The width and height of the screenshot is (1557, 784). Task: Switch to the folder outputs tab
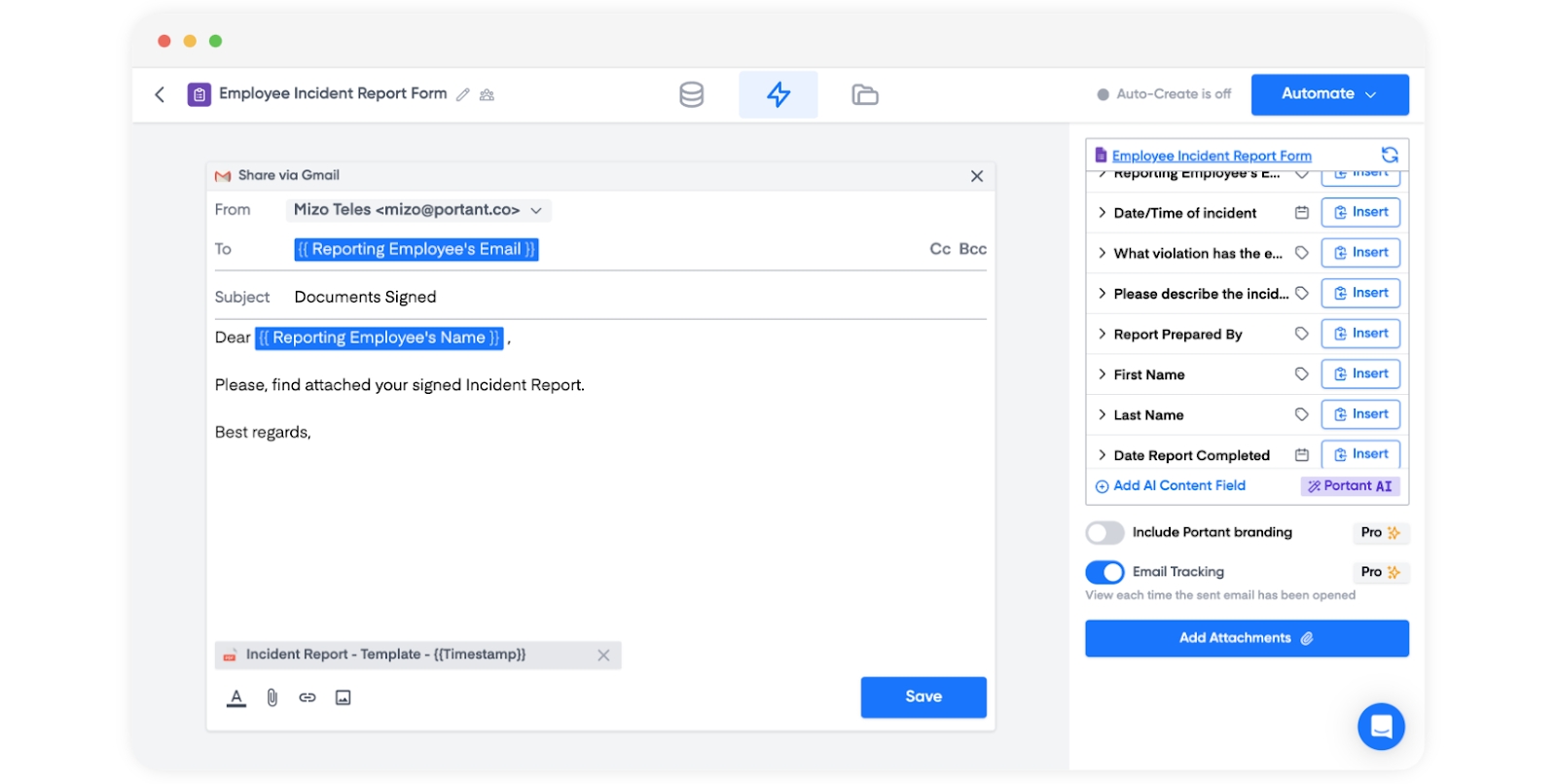coord(864,94)
